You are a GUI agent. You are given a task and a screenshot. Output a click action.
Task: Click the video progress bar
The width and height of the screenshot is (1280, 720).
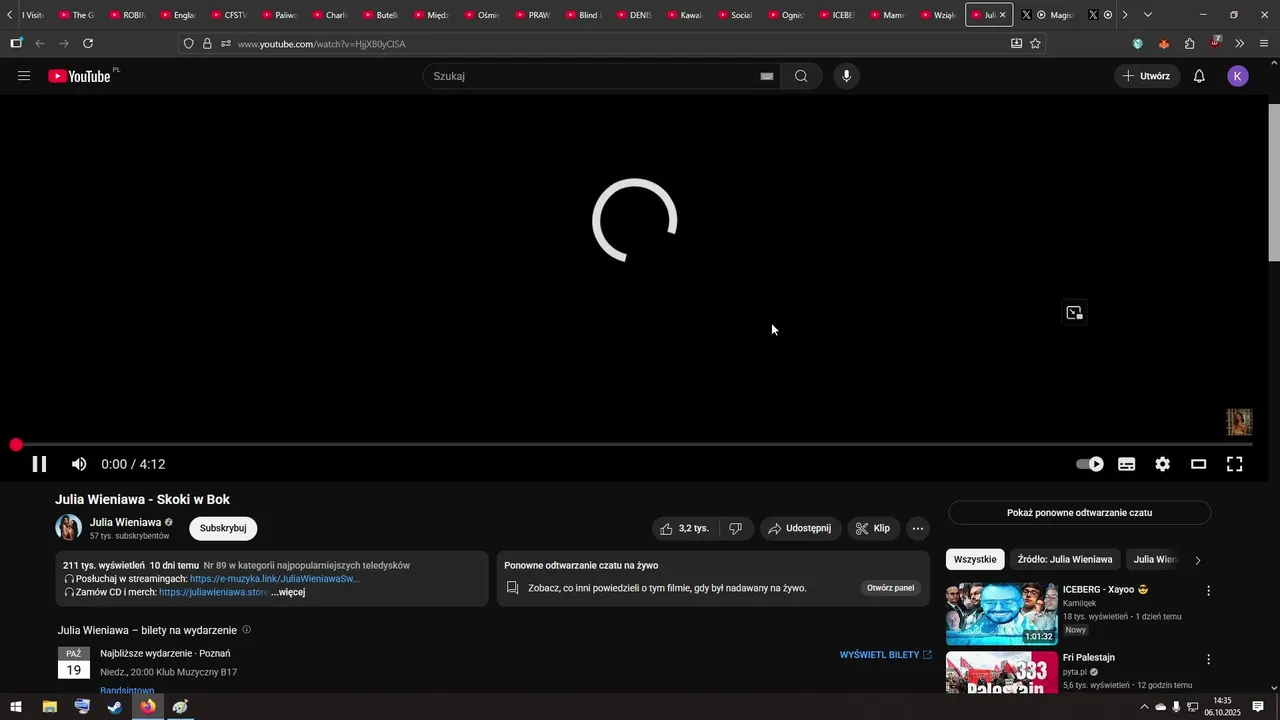(634, 444)
